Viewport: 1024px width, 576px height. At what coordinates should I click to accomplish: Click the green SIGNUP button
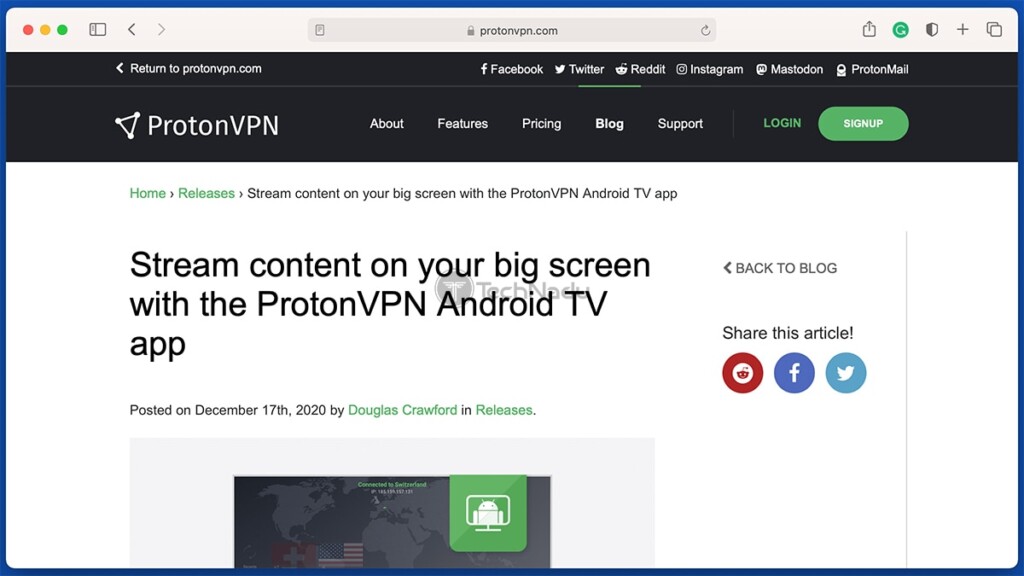coord(863,123)
